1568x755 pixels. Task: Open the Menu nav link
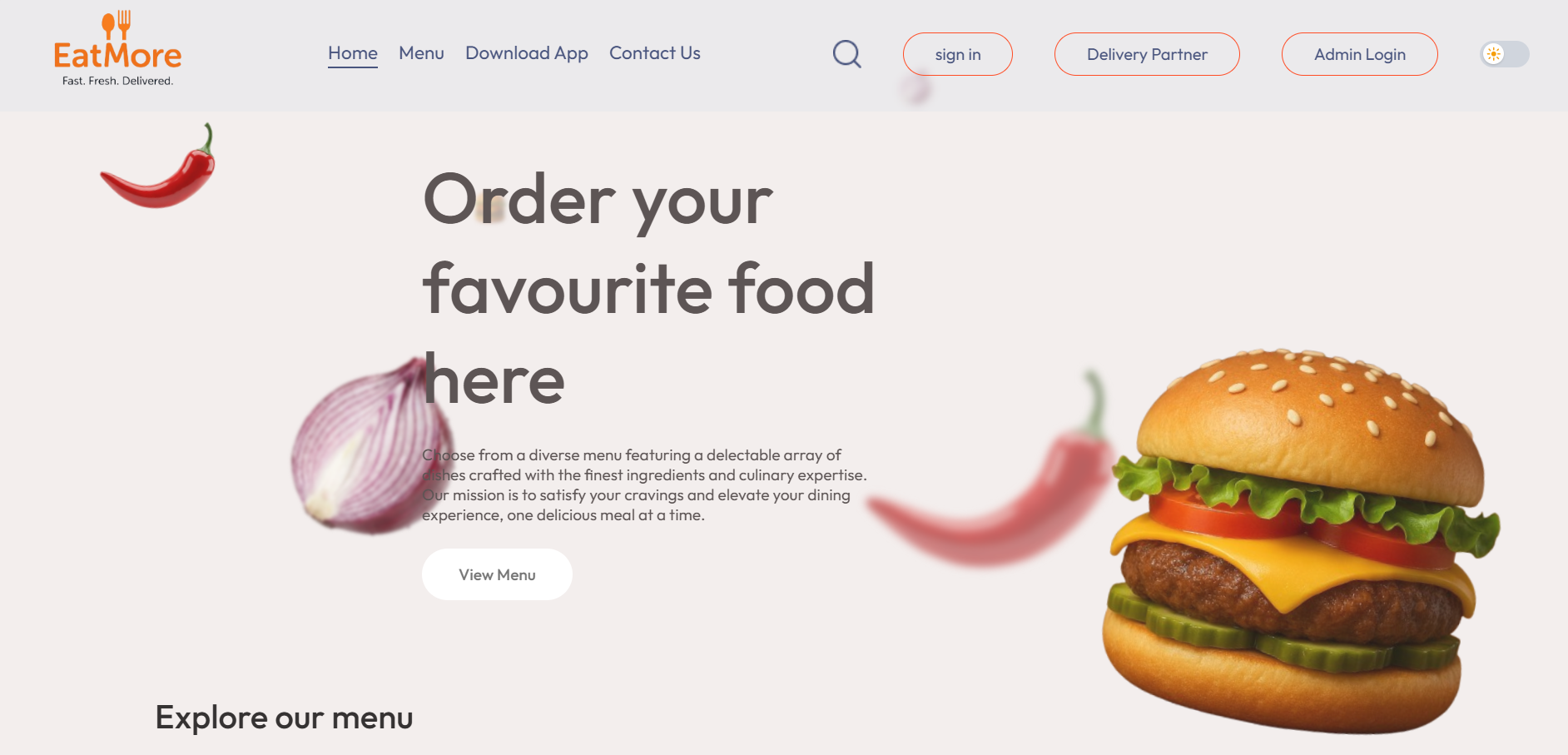[421, 53]
